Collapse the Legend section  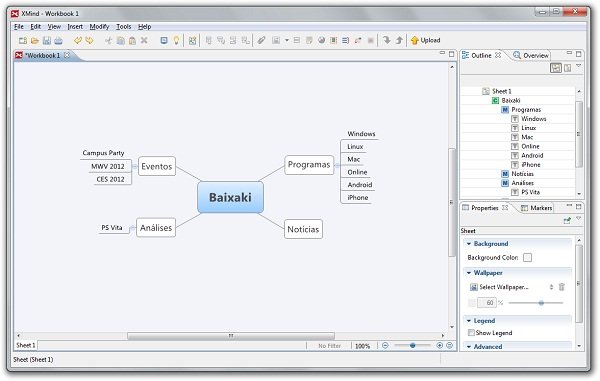click(x=469, y=321)
